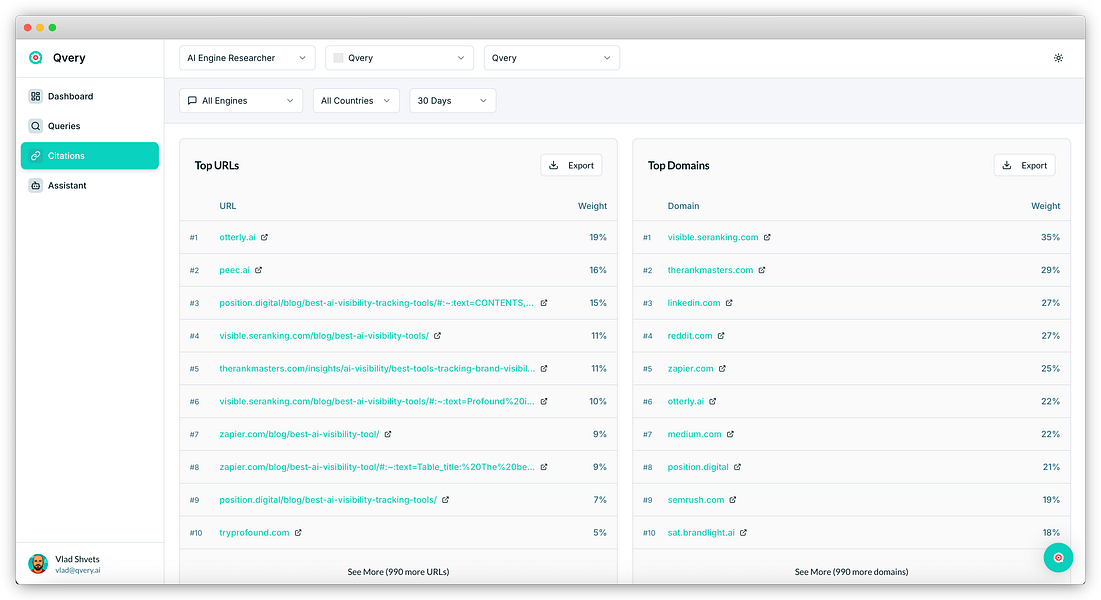Open reddit.com external link icon
Image resolution: width=1101 pixels, height=600 pixels.
pos(721,336)
